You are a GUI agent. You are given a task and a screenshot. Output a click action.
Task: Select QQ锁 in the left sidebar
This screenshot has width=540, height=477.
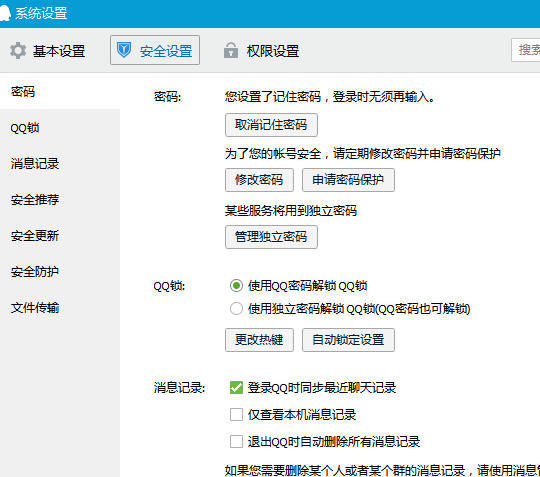point(60,128)
